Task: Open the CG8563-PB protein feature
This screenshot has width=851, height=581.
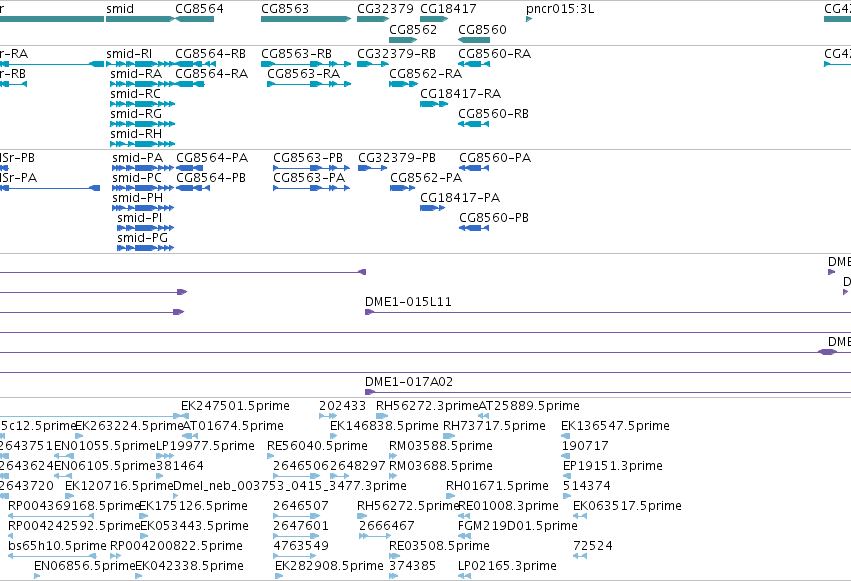Action: point(312,168)
